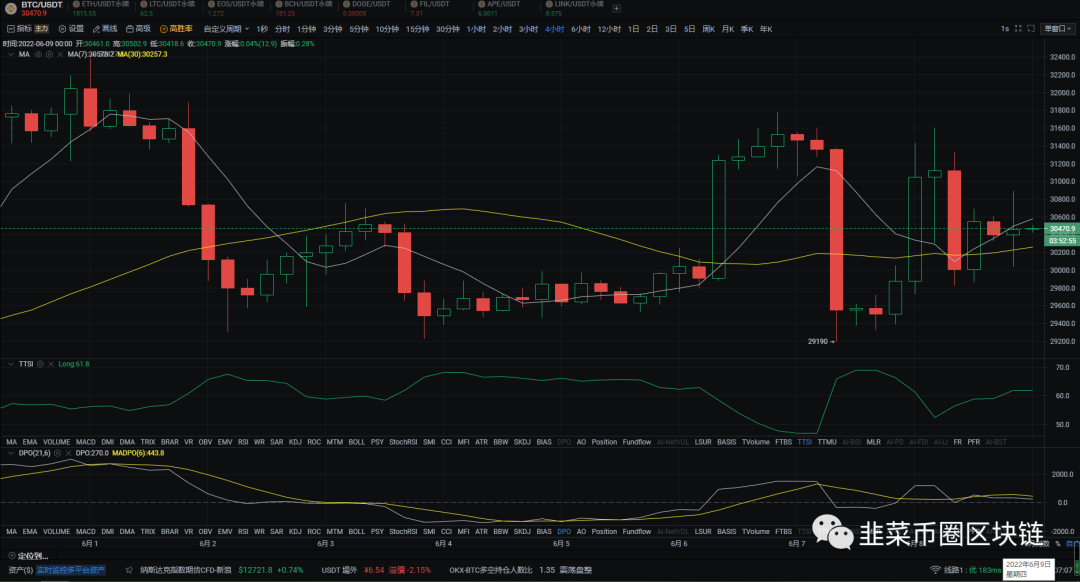Screen dimensions: 1080x582
Task: Enter fullscreen chart mode via expand icon
Action: pyautogui.click(x=1019, y=29)
